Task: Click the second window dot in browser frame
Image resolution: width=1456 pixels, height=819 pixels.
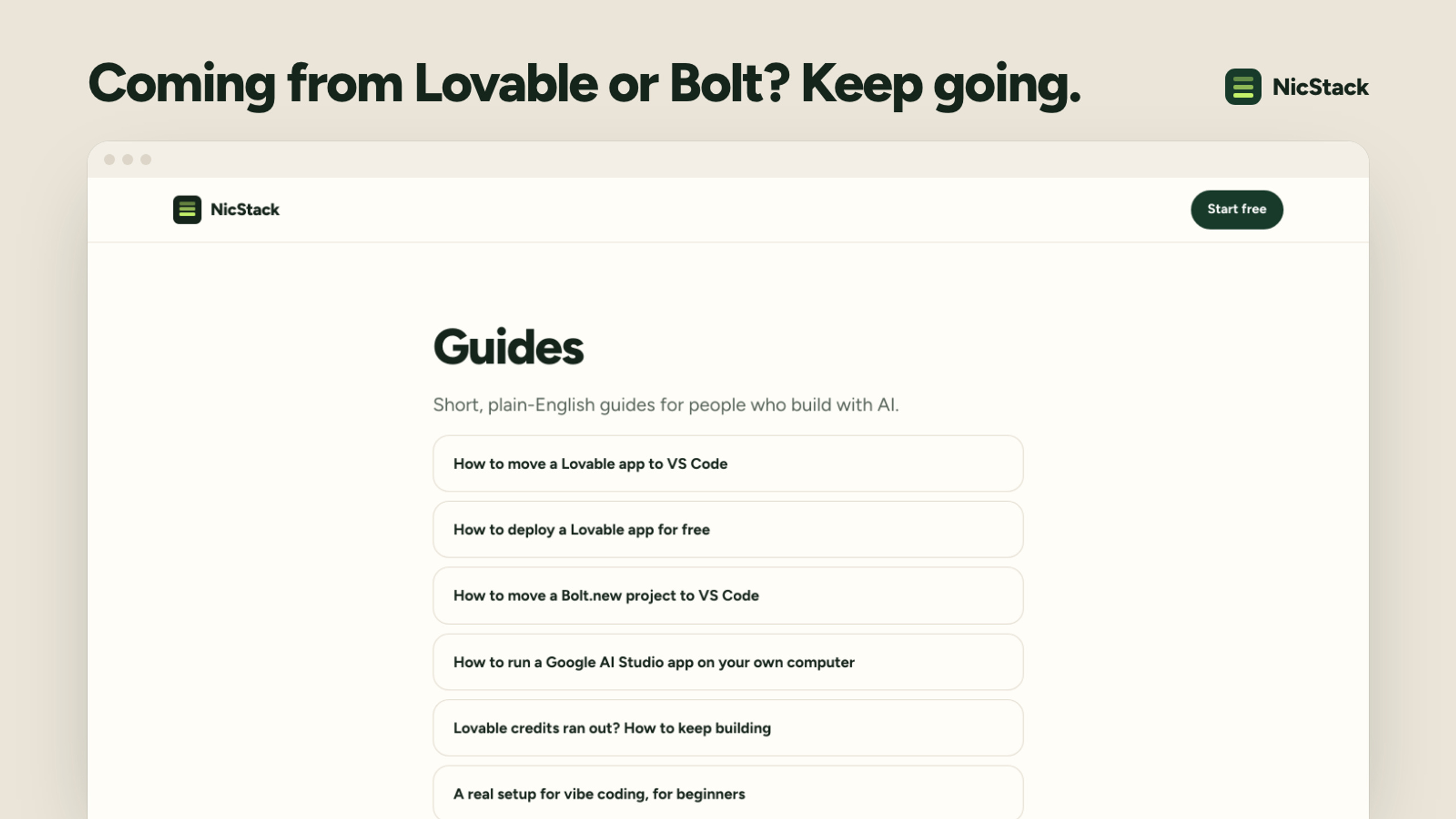Action: tap(127, 160)
